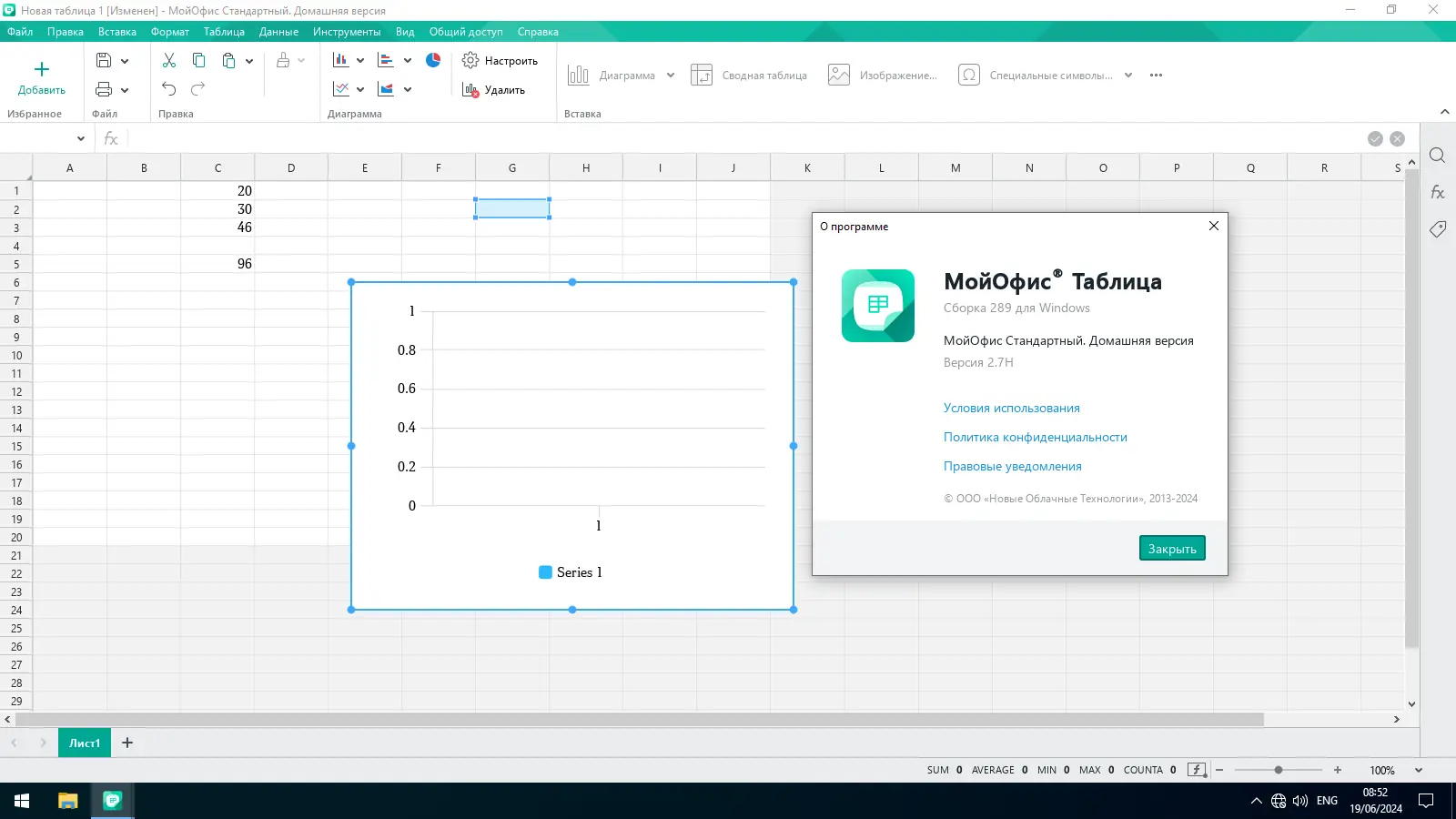The image size is (1456, 819).
Task: Open the volume tray icon
Action: [x=1299, y=801]
